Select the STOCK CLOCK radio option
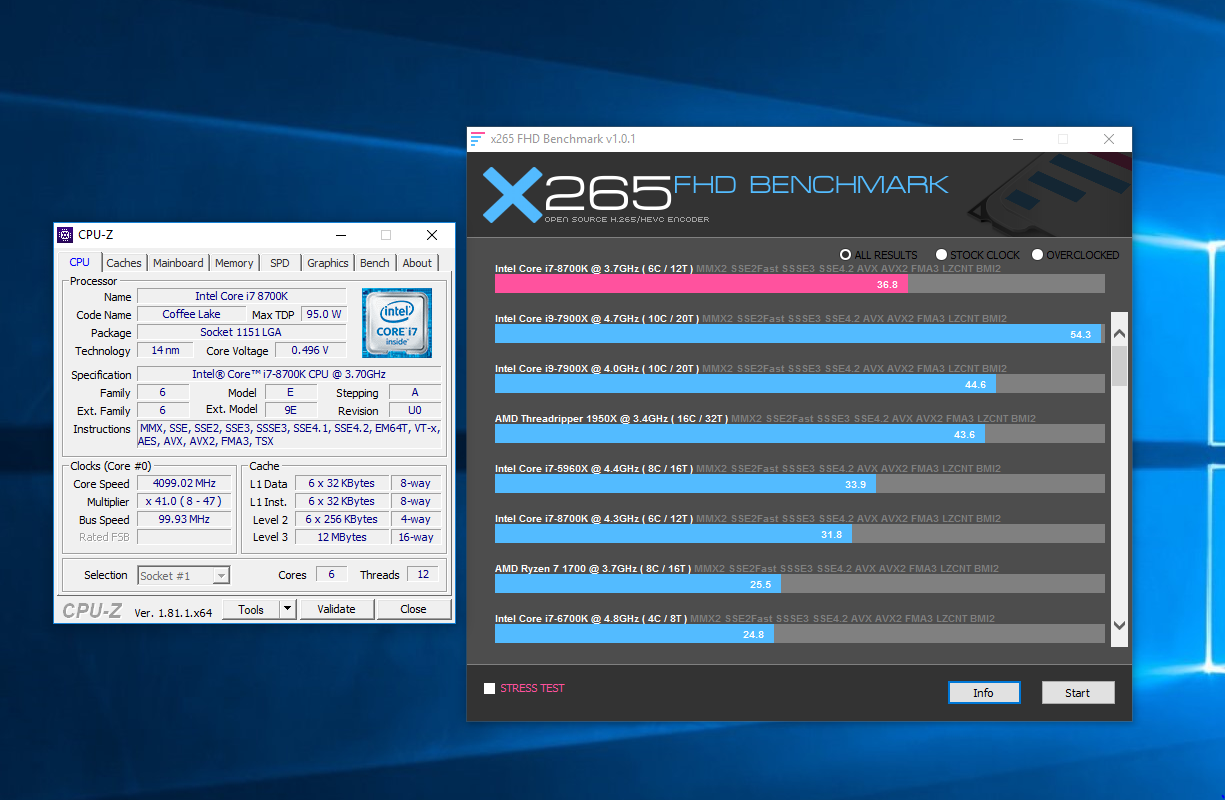 941,255
